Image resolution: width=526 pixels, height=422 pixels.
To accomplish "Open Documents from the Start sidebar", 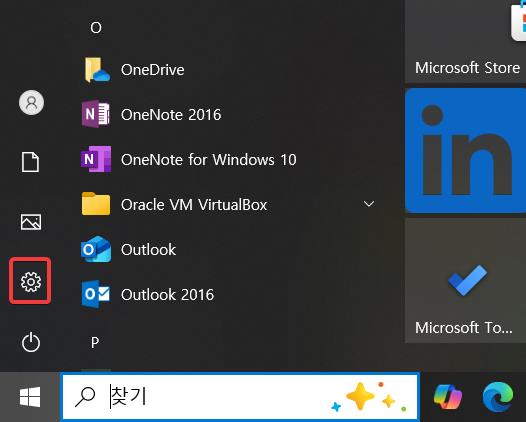I will tap(31, 162).
